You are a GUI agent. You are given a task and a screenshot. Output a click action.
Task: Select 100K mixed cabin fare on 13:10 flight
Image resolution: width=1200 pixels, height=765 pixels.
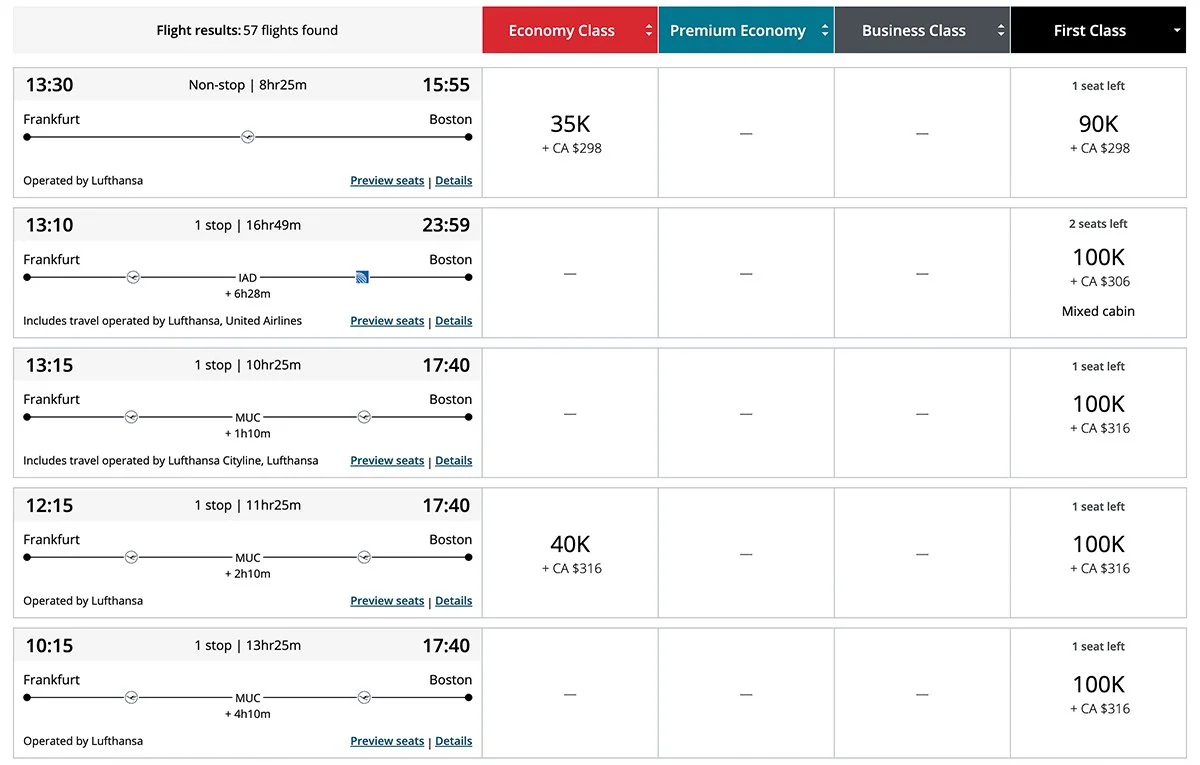click(1098, 273)
